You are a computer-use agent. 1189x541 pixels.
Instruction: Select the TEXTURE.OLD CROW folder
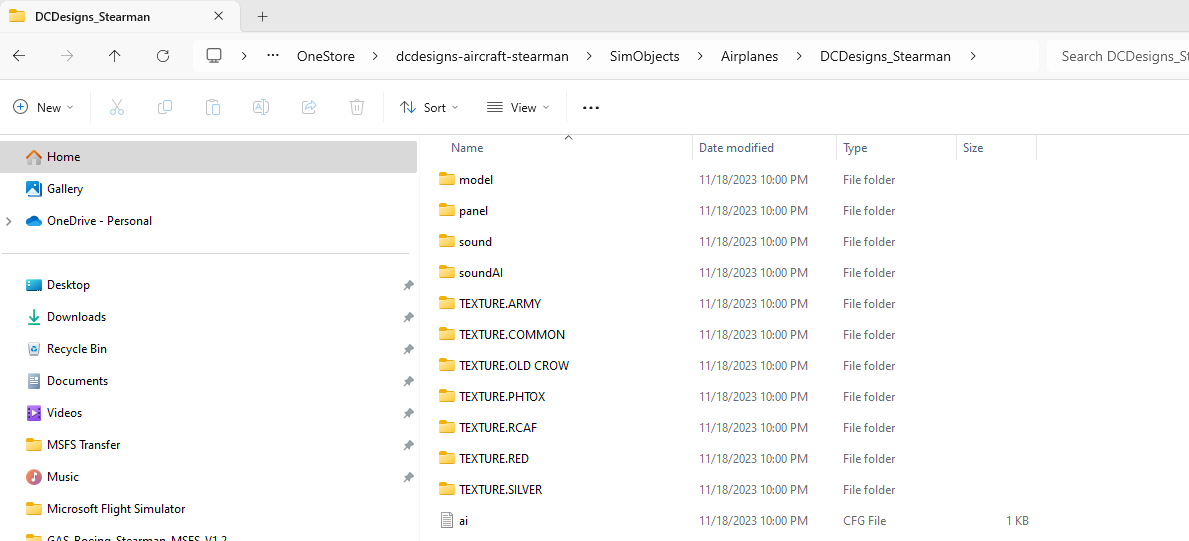[513, 366]
